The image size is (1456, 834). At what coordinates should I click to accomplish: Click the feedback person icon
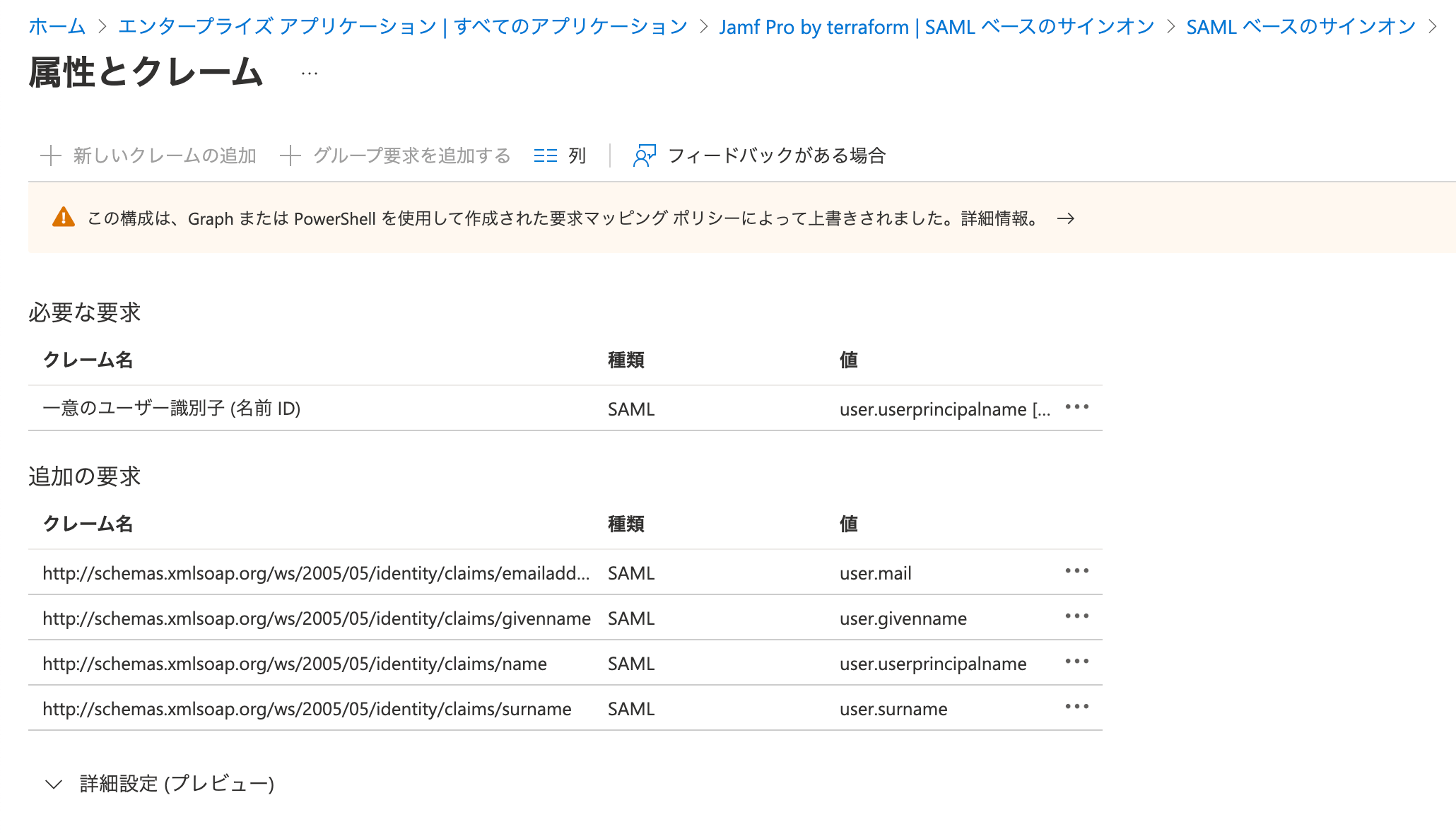[645, 155]
